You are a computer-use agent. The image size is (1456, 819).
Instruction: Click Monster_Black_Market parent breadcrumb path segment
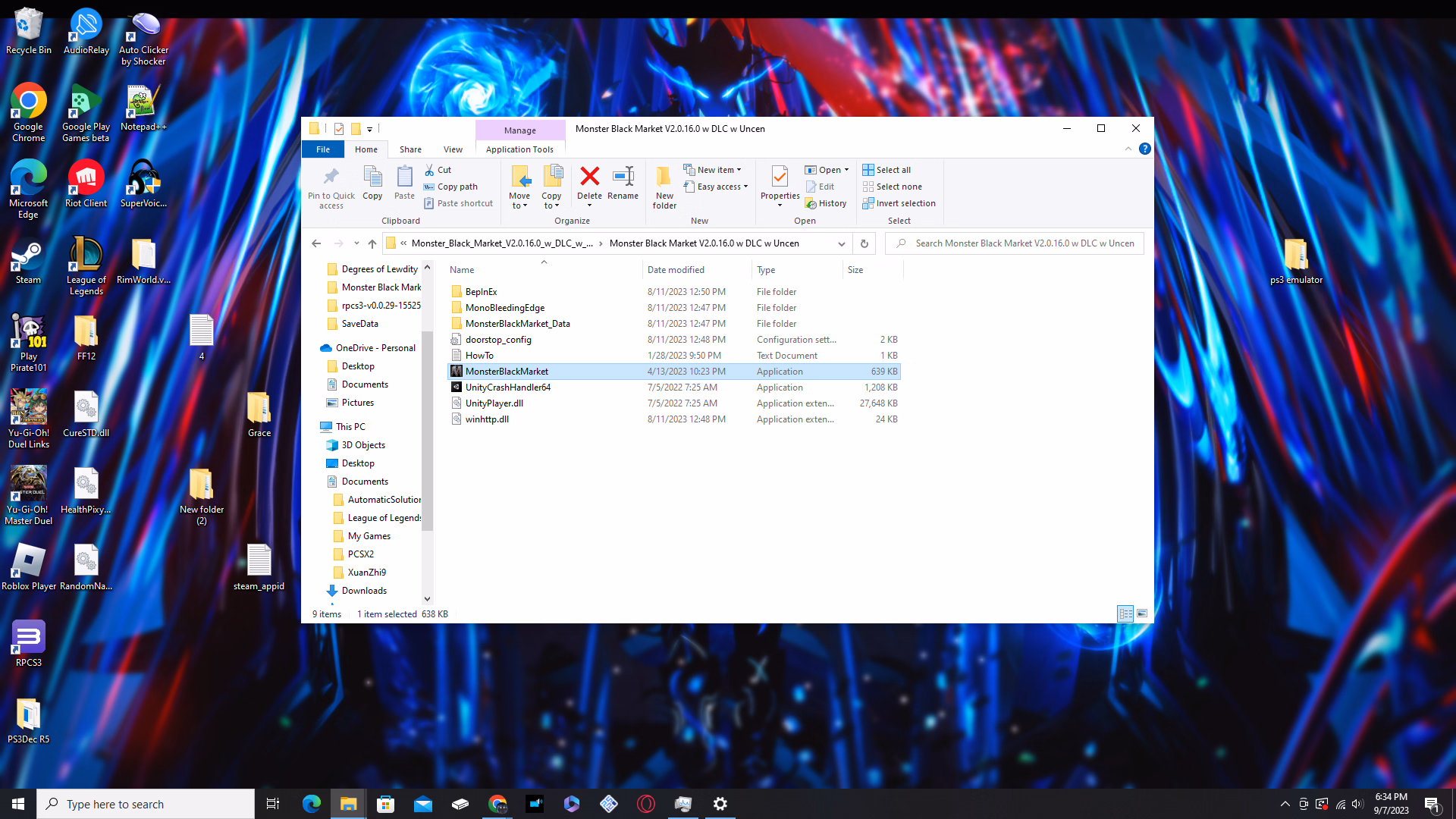502,243
